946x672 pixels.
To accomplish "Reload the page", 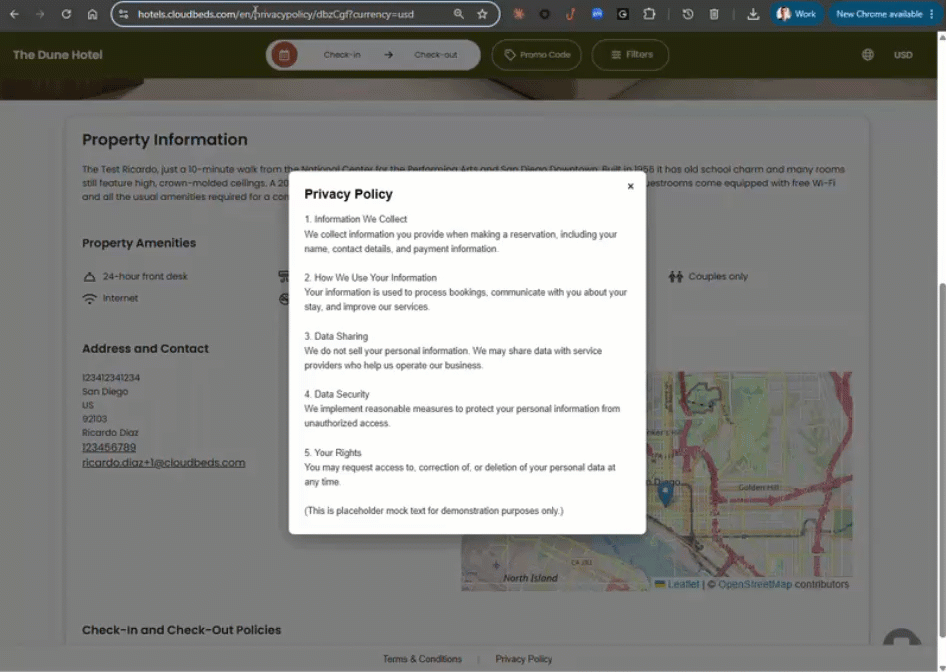I will [x=66, y=14].
